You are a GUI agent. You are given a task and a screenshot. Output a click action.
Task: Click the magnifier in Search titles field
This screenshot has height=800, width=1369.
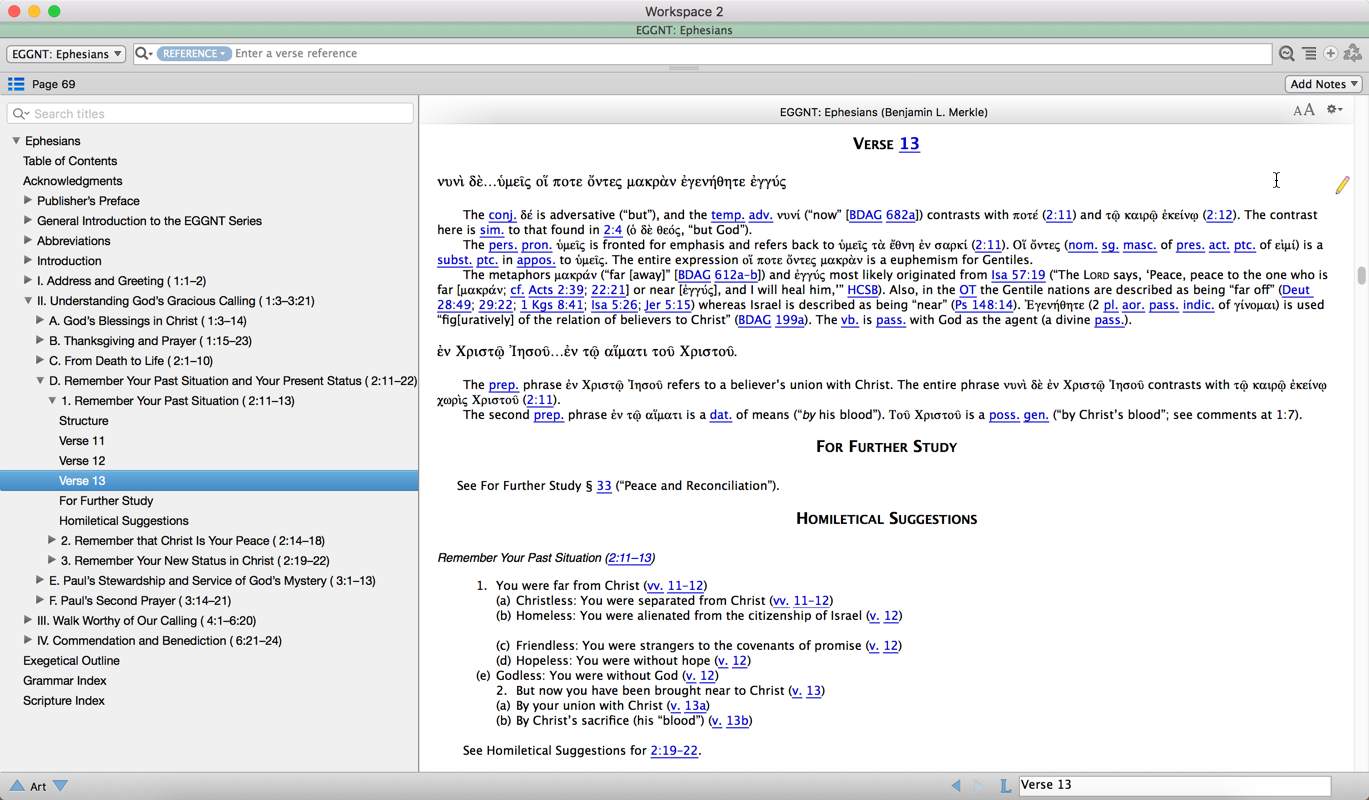21,114
